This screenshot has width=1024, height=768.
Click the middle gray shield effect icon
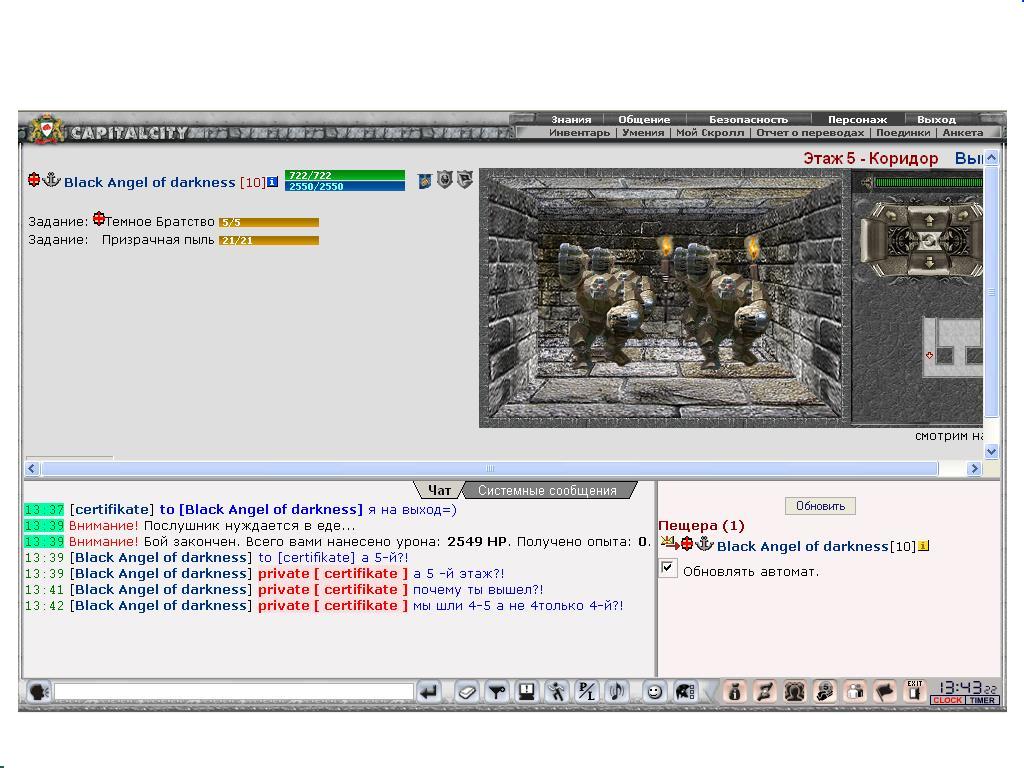coord(445,179)
